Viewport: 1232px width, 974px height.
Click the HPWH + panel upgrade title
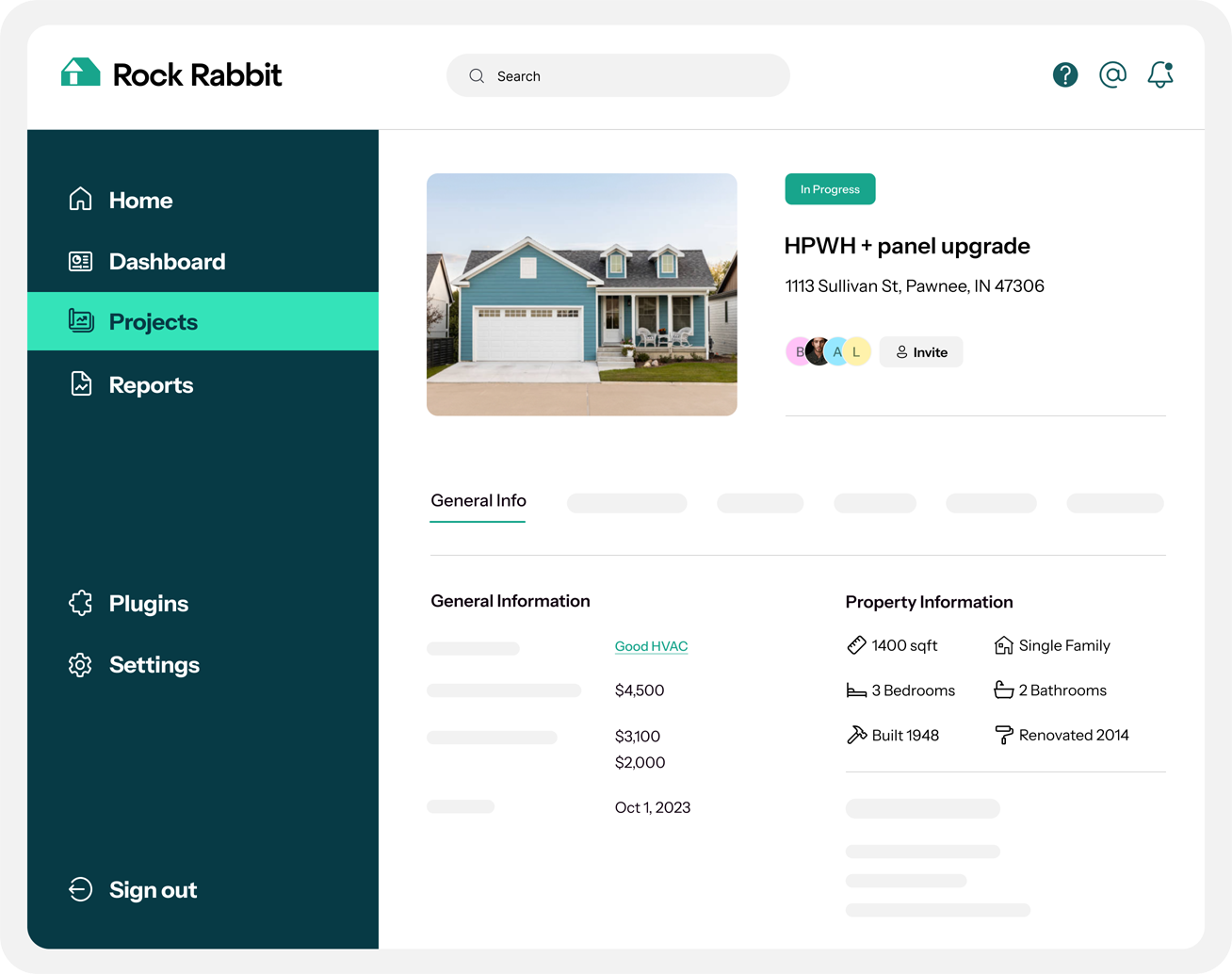point(907,246)
